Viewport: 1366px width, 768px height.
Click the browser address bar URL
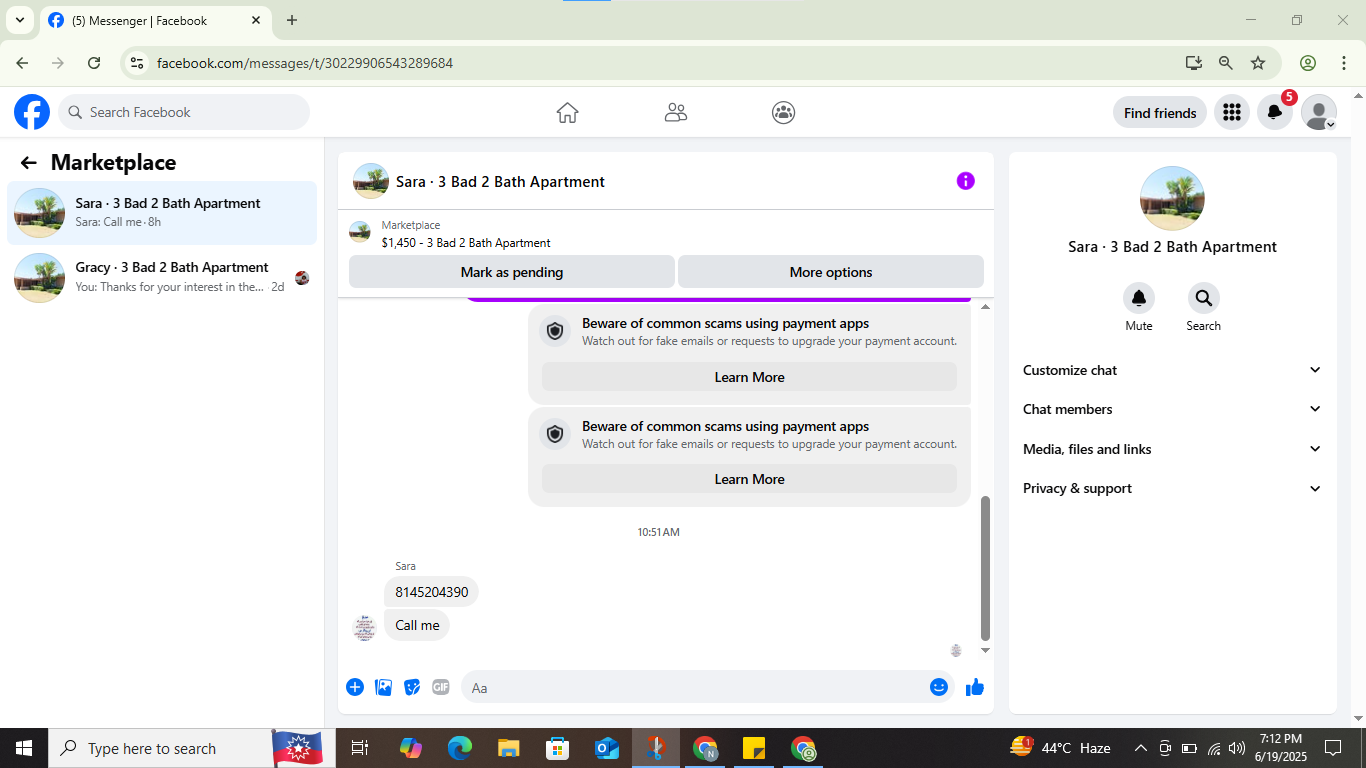pyautogui.click(x=305, y=63)
